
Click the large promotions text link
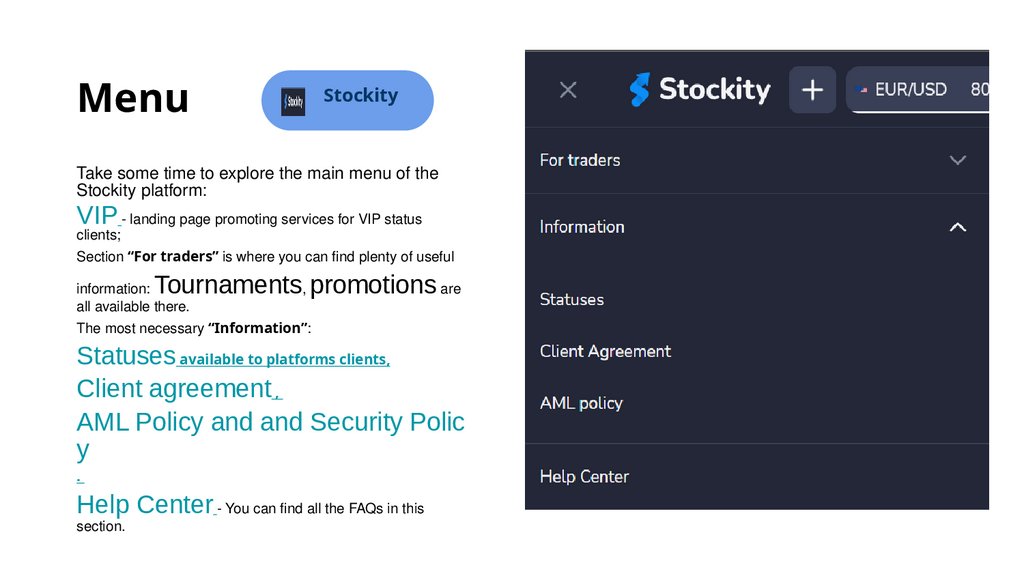click(373, 285)
